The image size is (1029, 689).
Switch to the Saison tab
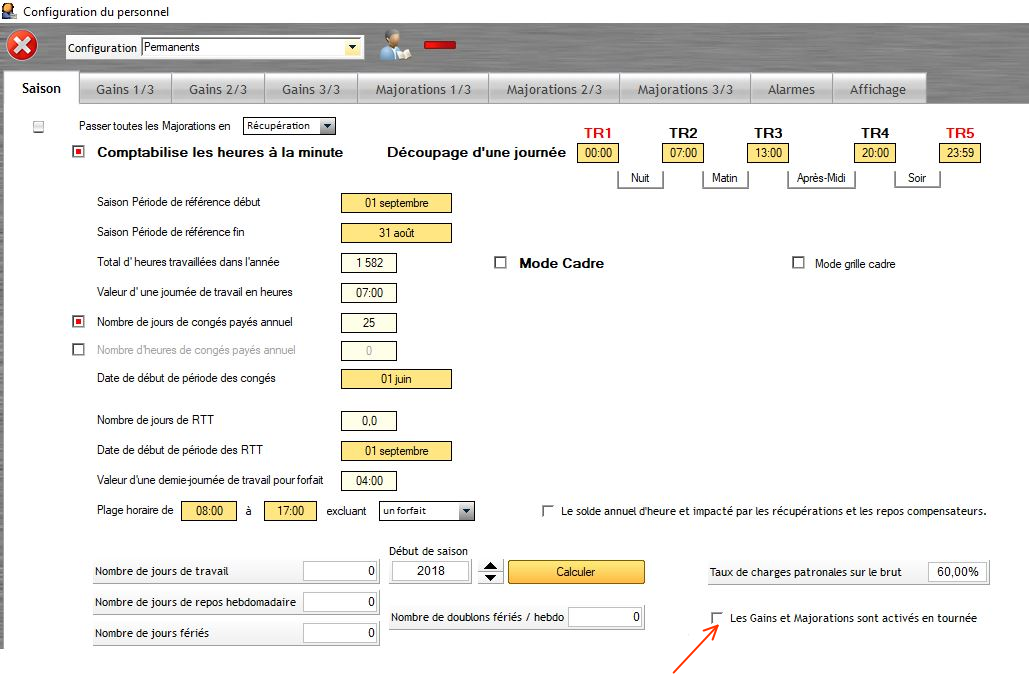click(x=41, y=89)
